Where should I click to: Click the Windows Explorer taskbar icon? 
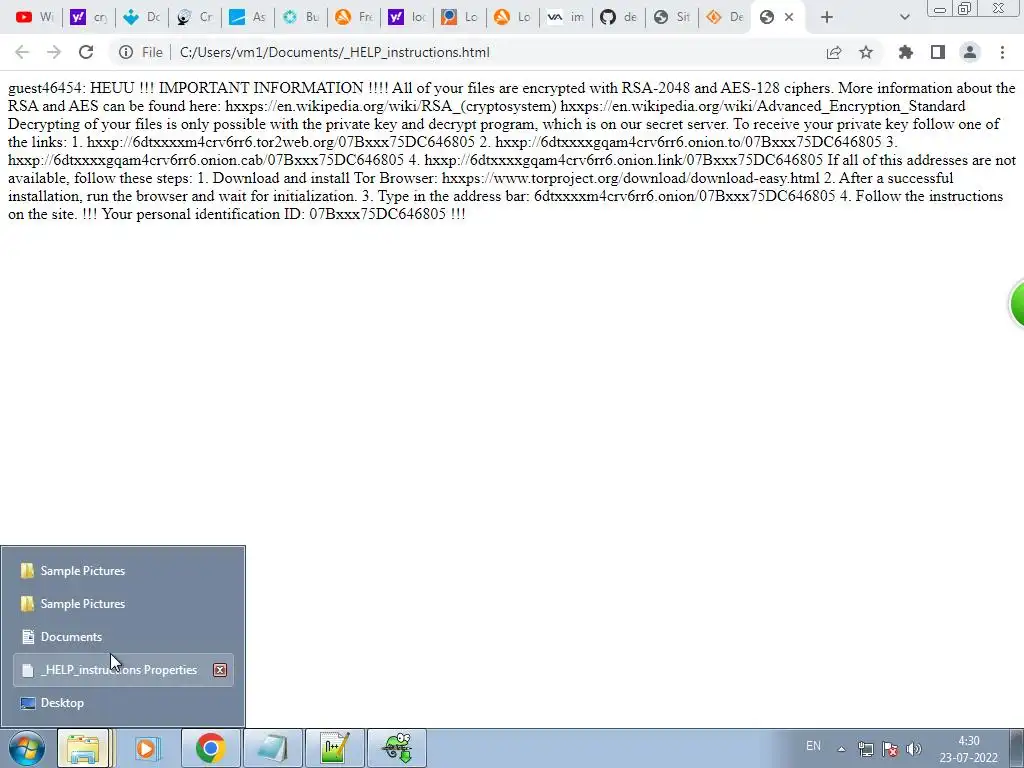[x=84, y=748]
